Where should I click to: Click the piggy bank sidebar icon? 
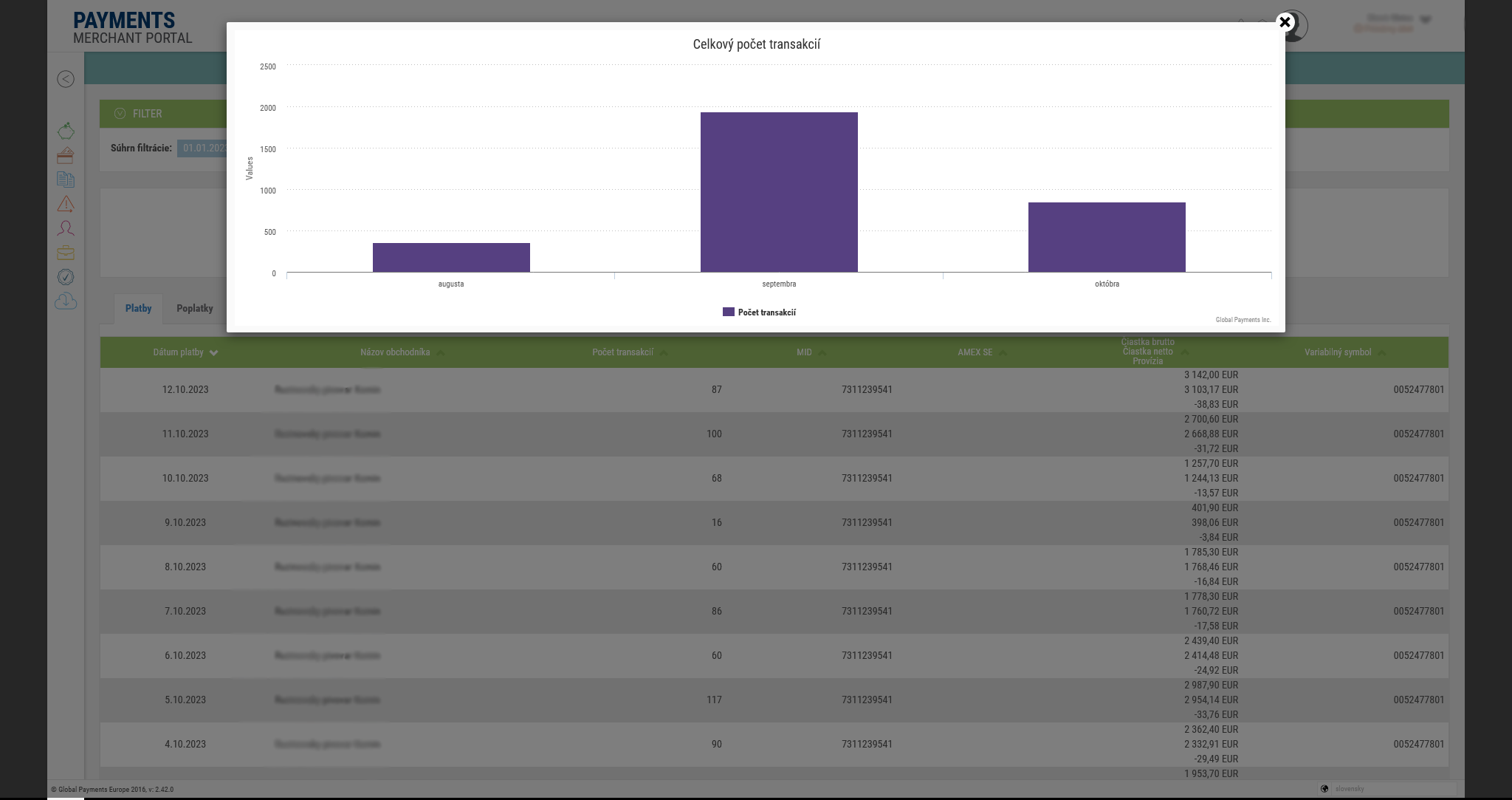[66, 131]
